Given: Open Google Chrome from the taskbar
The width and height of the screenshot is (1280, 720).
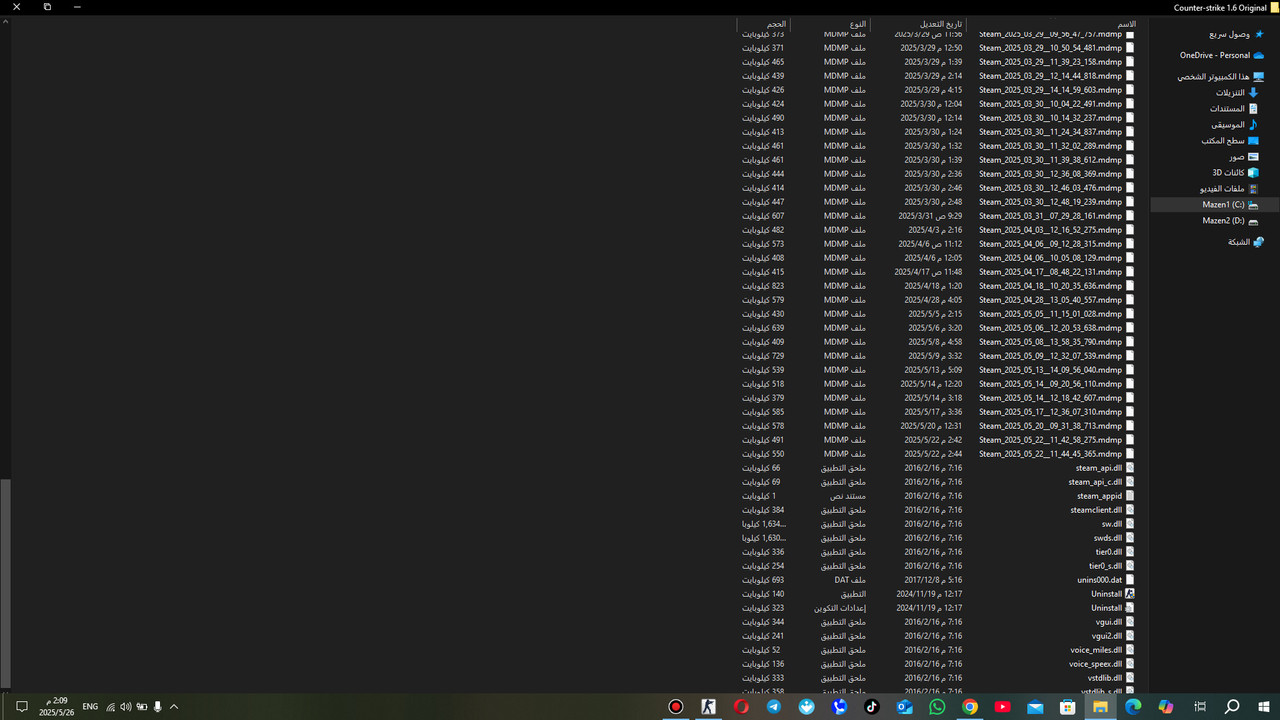Looking at the screenshot, I should (x=970, y=707).
